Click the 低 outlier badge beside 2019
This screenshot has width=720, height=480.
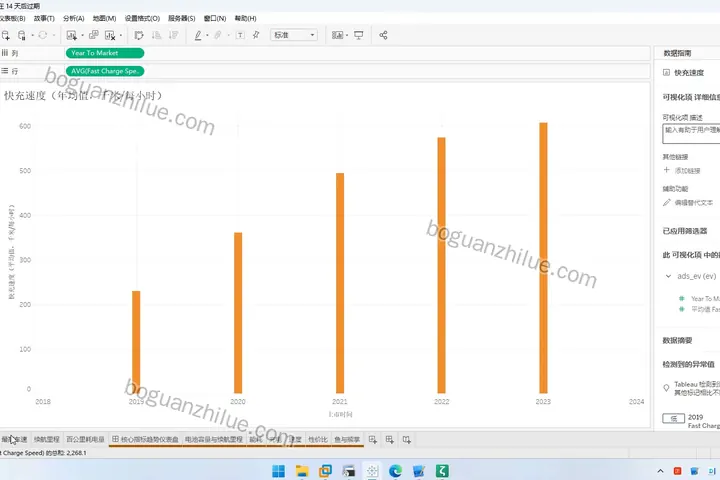674,418
